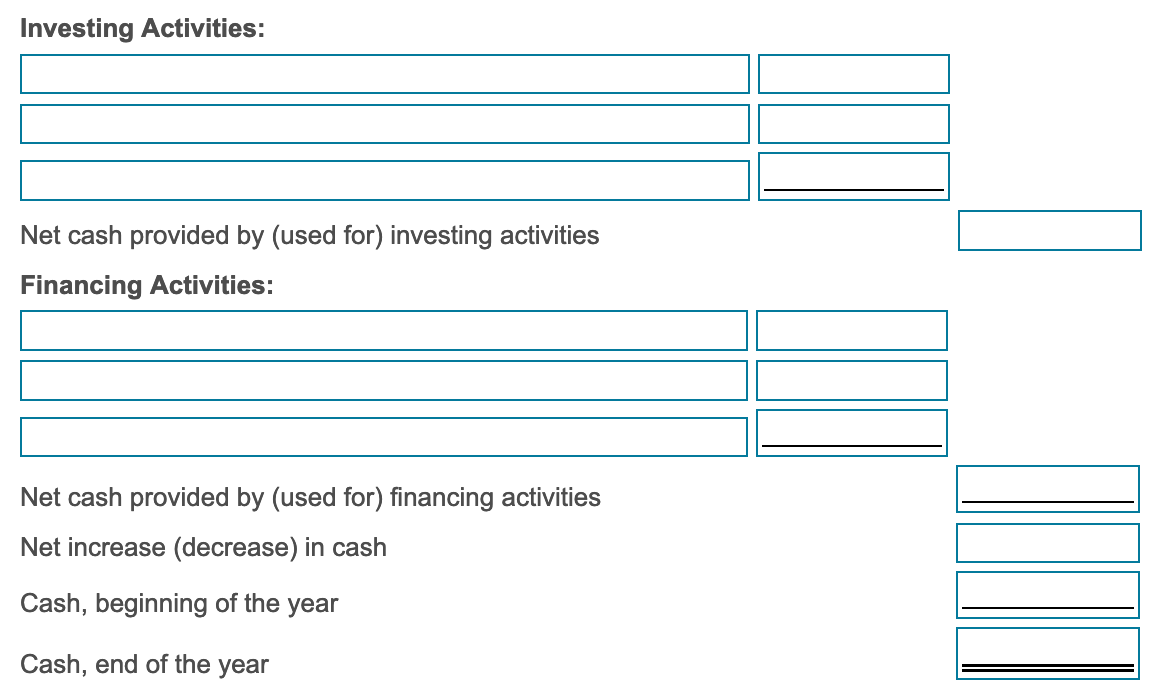Click the third Investing Activities description field
Viewport: 1164px width, 698px height.
pyautogui.click(x=385, y=179)
